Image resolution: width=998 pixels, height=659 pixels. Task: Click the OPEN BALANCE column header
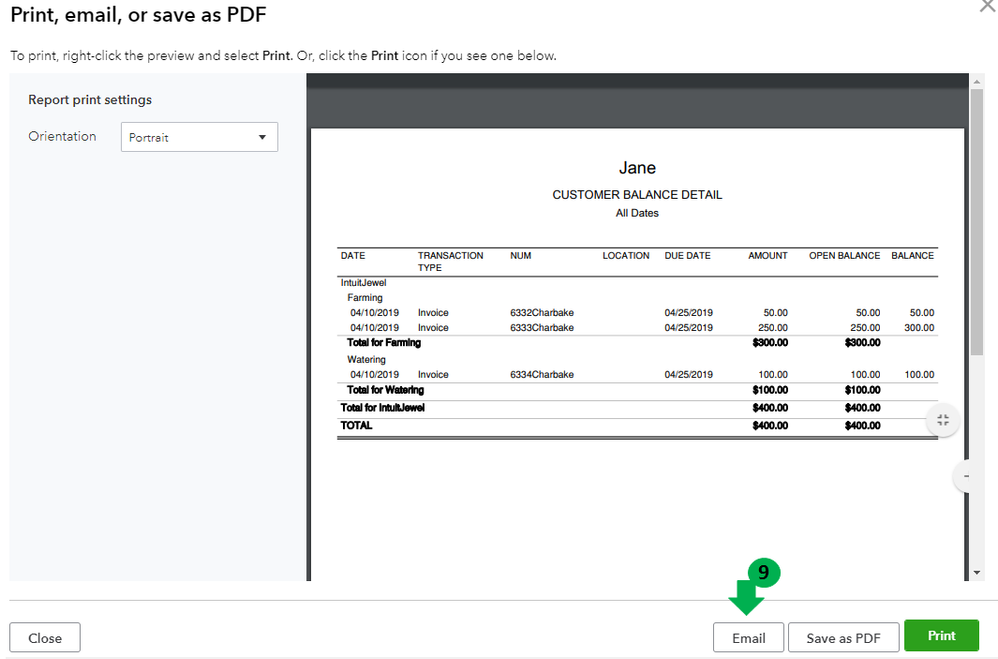point(844,255)
